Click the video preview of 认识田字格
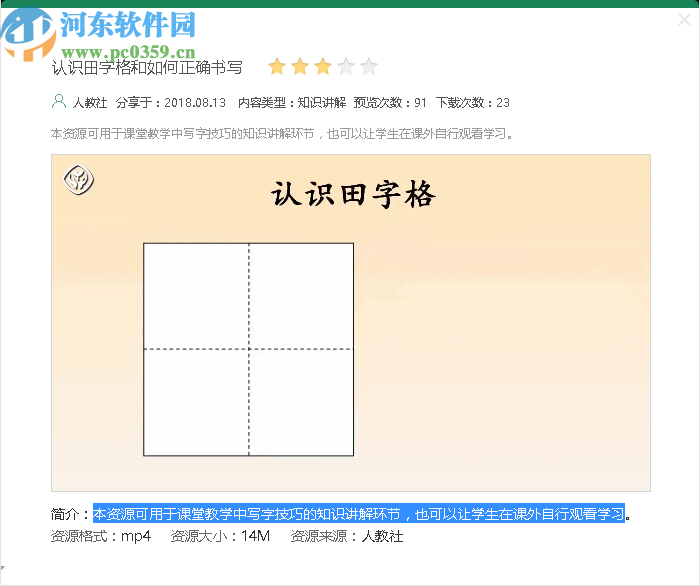This screenshot has height=586, width=700. [351, 323]
